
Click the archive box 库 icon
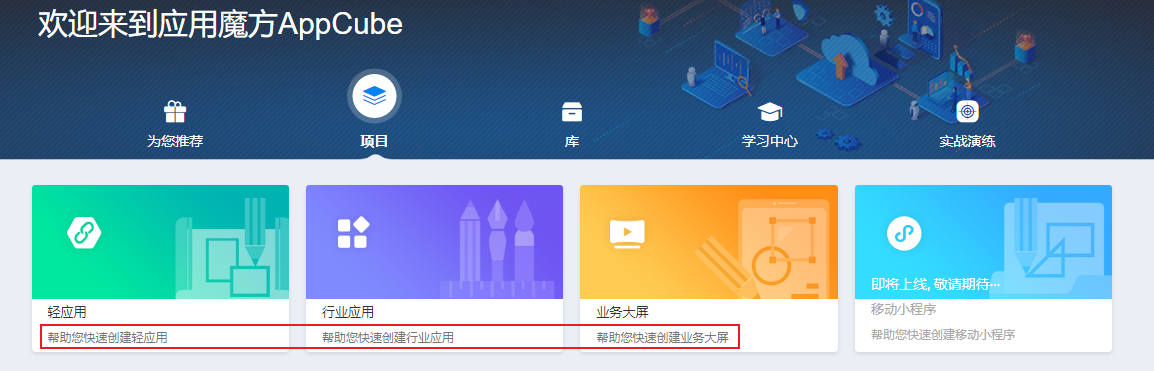(x=572, y=112)
